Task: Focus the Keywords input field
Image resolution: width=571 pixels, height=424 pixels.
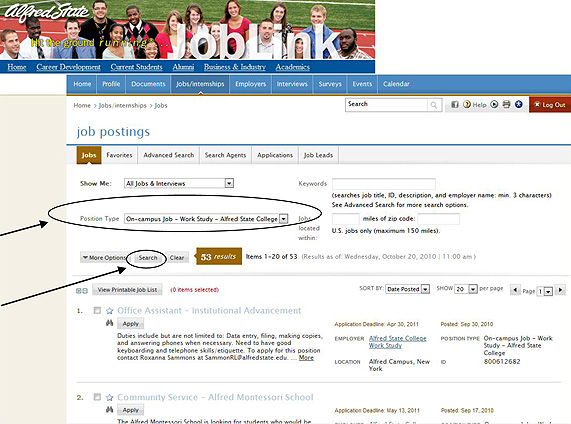Action: coord(384,184)
